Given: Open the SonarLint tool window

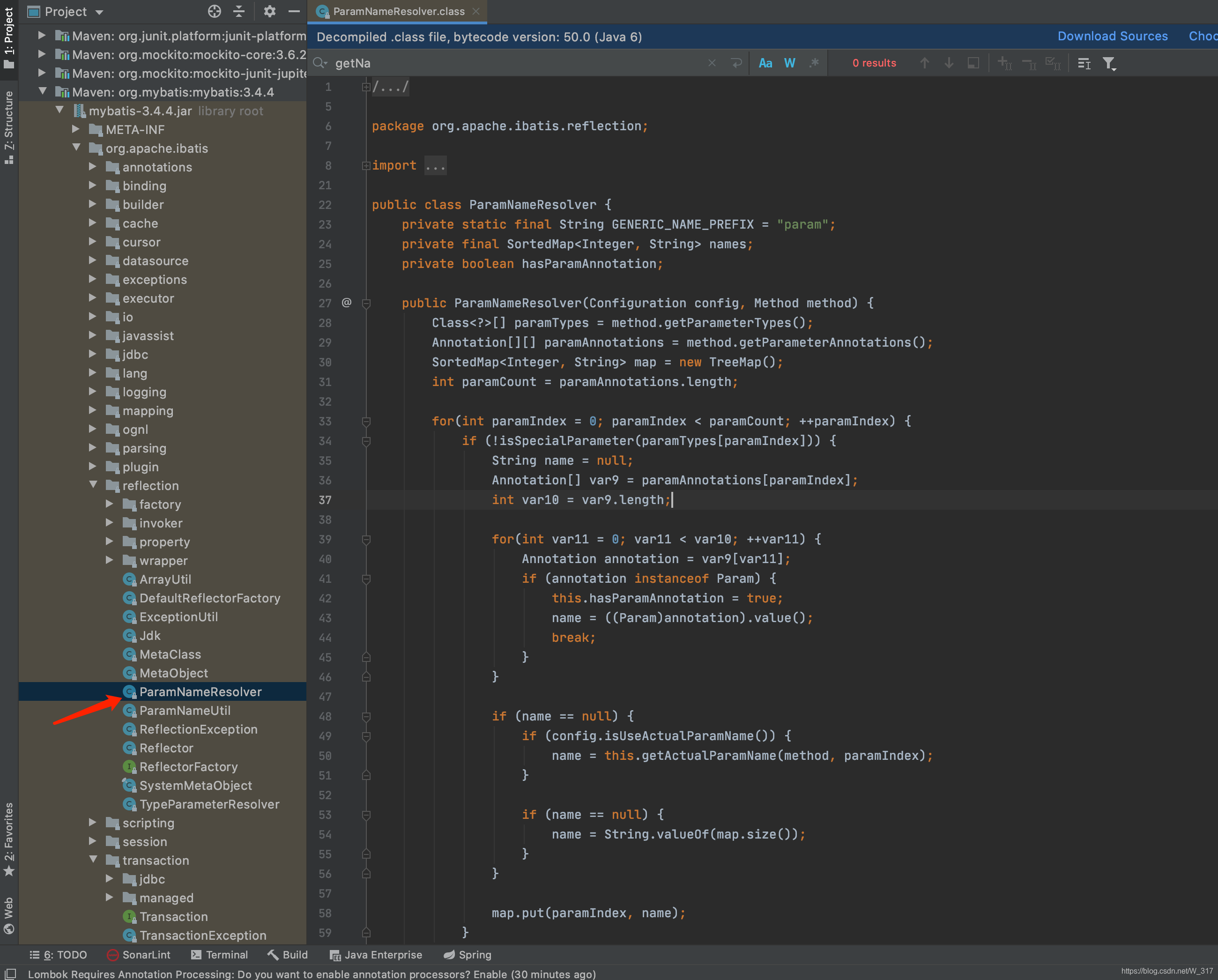Looking at the screenshot, I should (138, 955).
